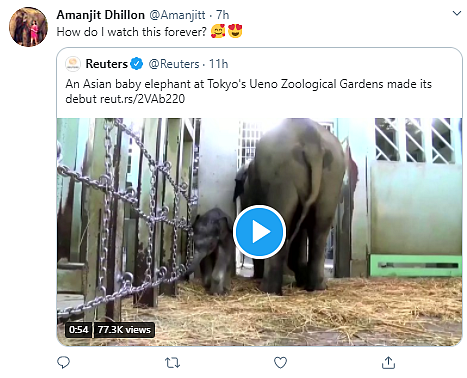Open the tweet options chevron menu
The width and height of the screenshot is (467, 378).
(457, 13)
